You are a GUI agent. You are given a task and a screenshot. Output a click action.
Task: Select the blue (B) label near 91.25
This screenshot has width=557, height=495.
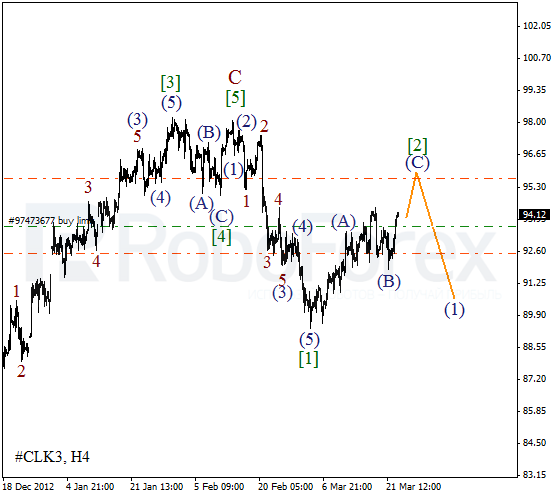389,281
